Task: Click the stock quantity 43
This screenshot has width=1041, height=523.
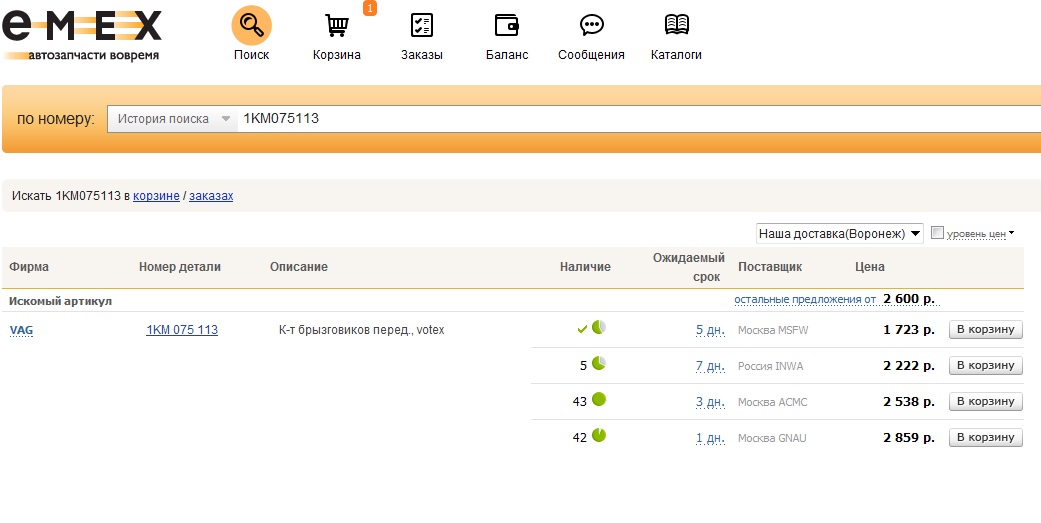Action: (x=580, y=402)
